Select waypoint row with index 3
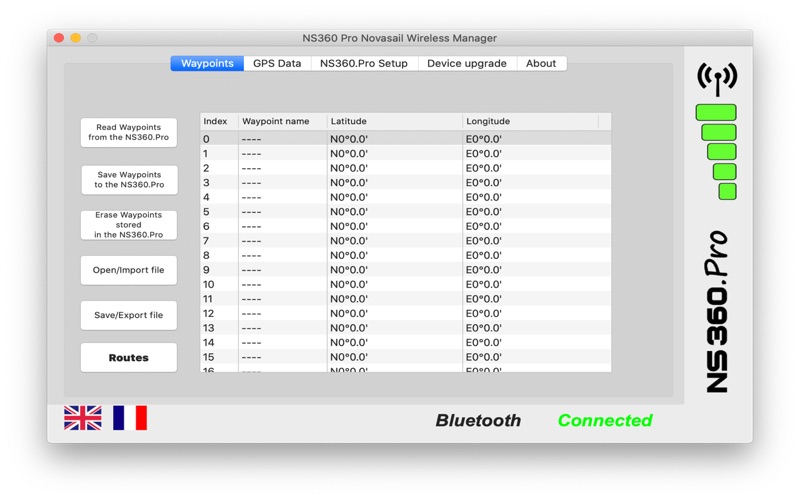This screenshot has height=500, width=800. (406, 183)
